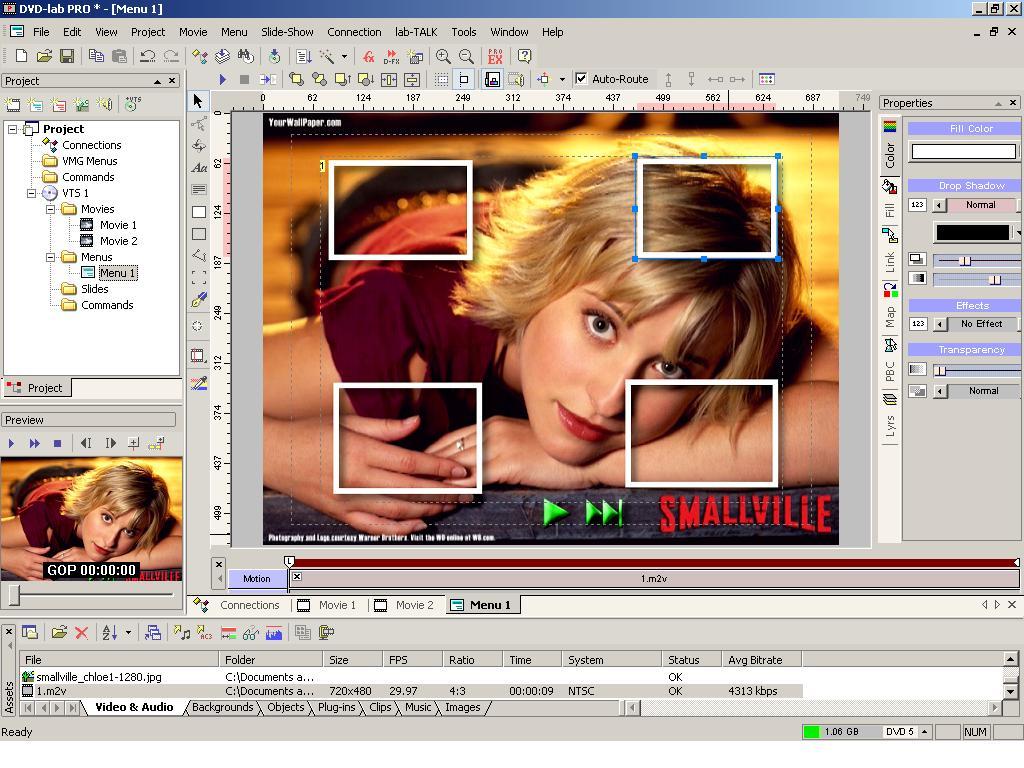Click the white Fill Color swatch
This screenshot has height=768, width=1024.
963,152
